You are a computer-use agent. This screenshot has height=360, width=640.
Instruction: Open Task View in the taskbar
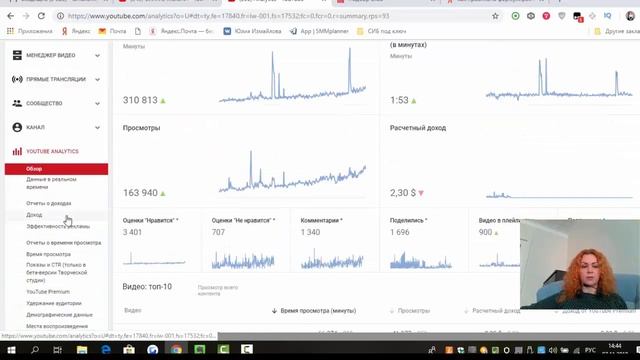(x=58, y=350)
